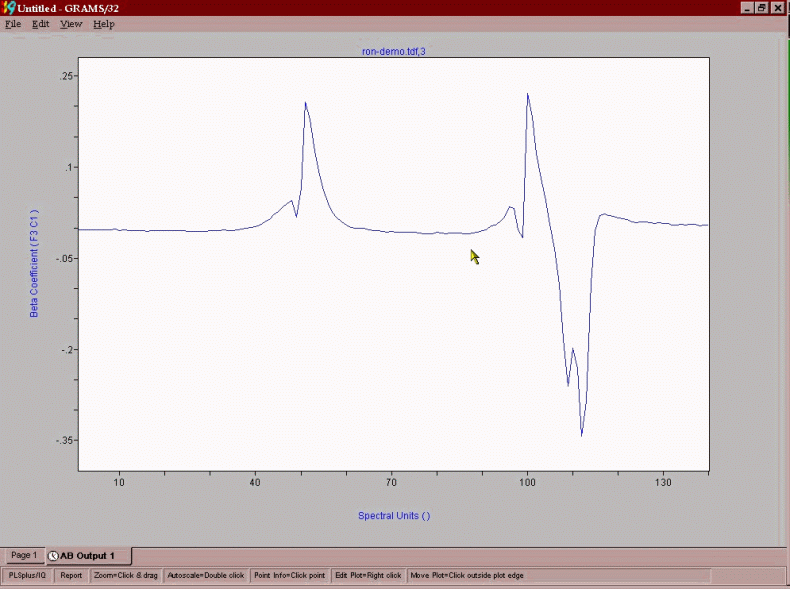This screenshot has height=589, width=790.
Task: Open the View menu
Action: 71,24
